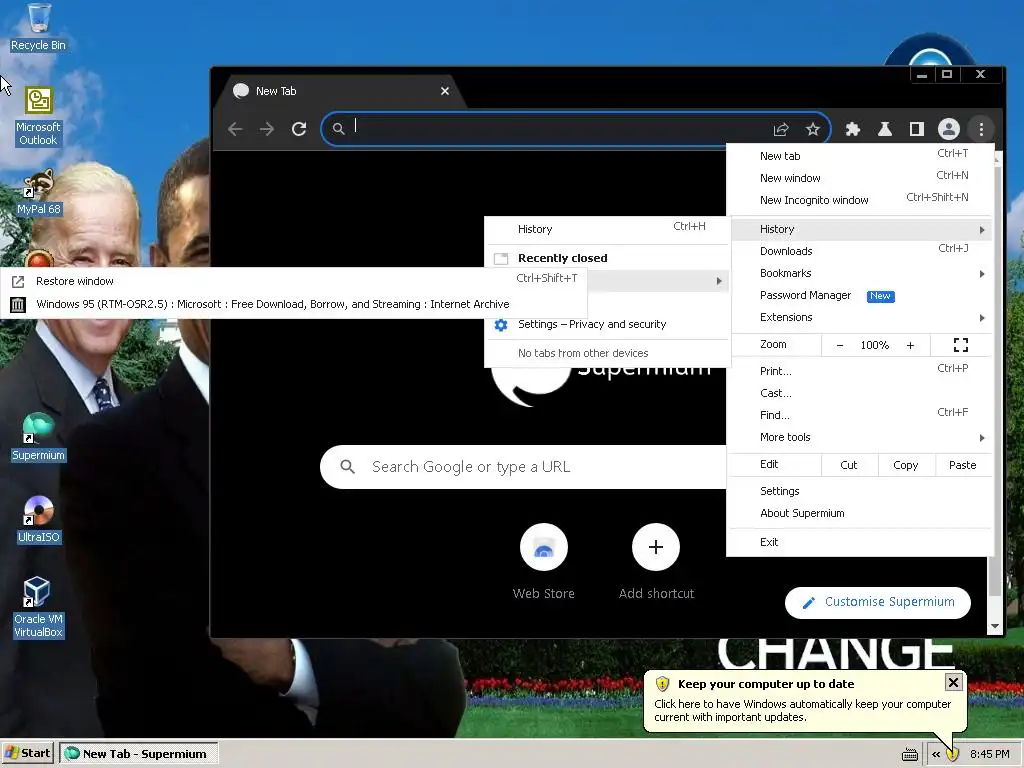Screen dimensions: 1024x768
Task: Decrease zoom with minus button
Action: [x=840, y=345]
